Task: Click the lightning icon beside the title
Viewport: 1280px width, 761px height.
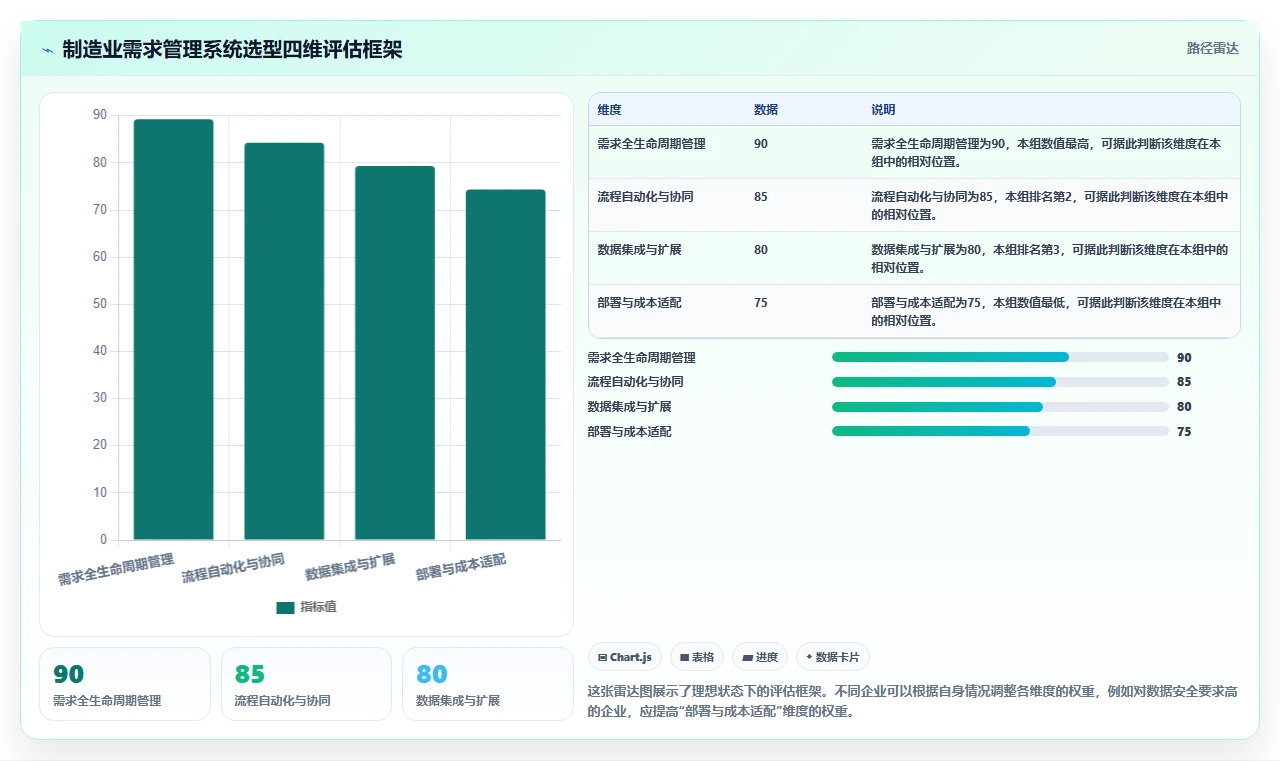Action: (48, 50)
